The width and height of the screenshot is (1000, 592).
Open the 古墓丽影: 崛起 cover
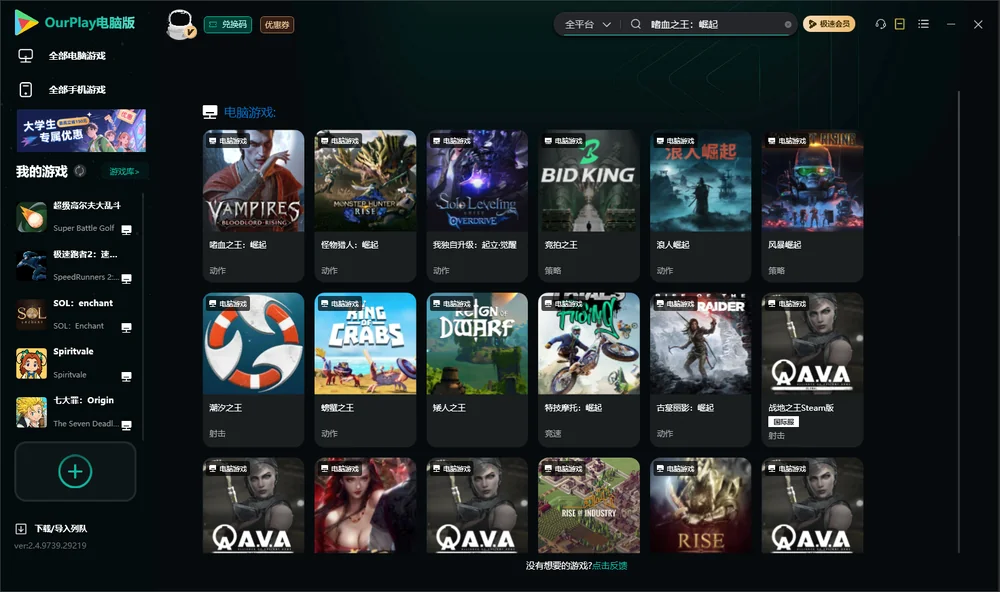point(701,344)
